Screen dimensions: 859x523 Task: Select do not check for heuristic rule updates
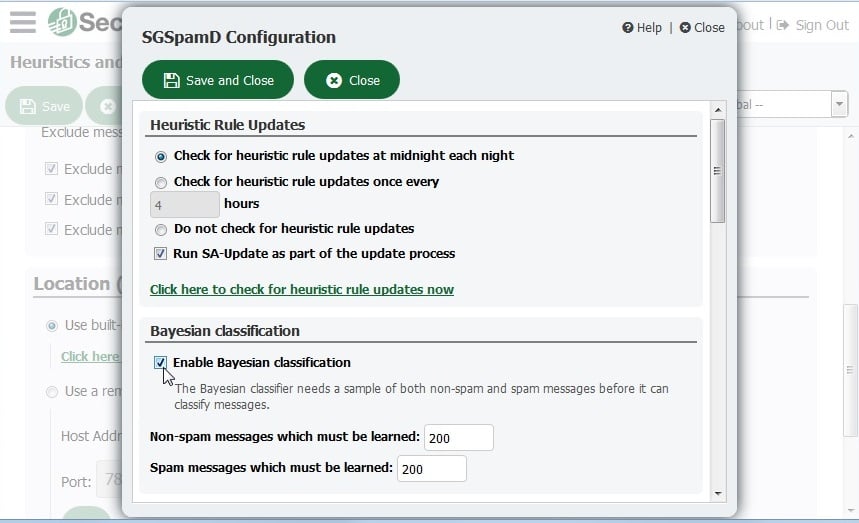coord(161,229)
